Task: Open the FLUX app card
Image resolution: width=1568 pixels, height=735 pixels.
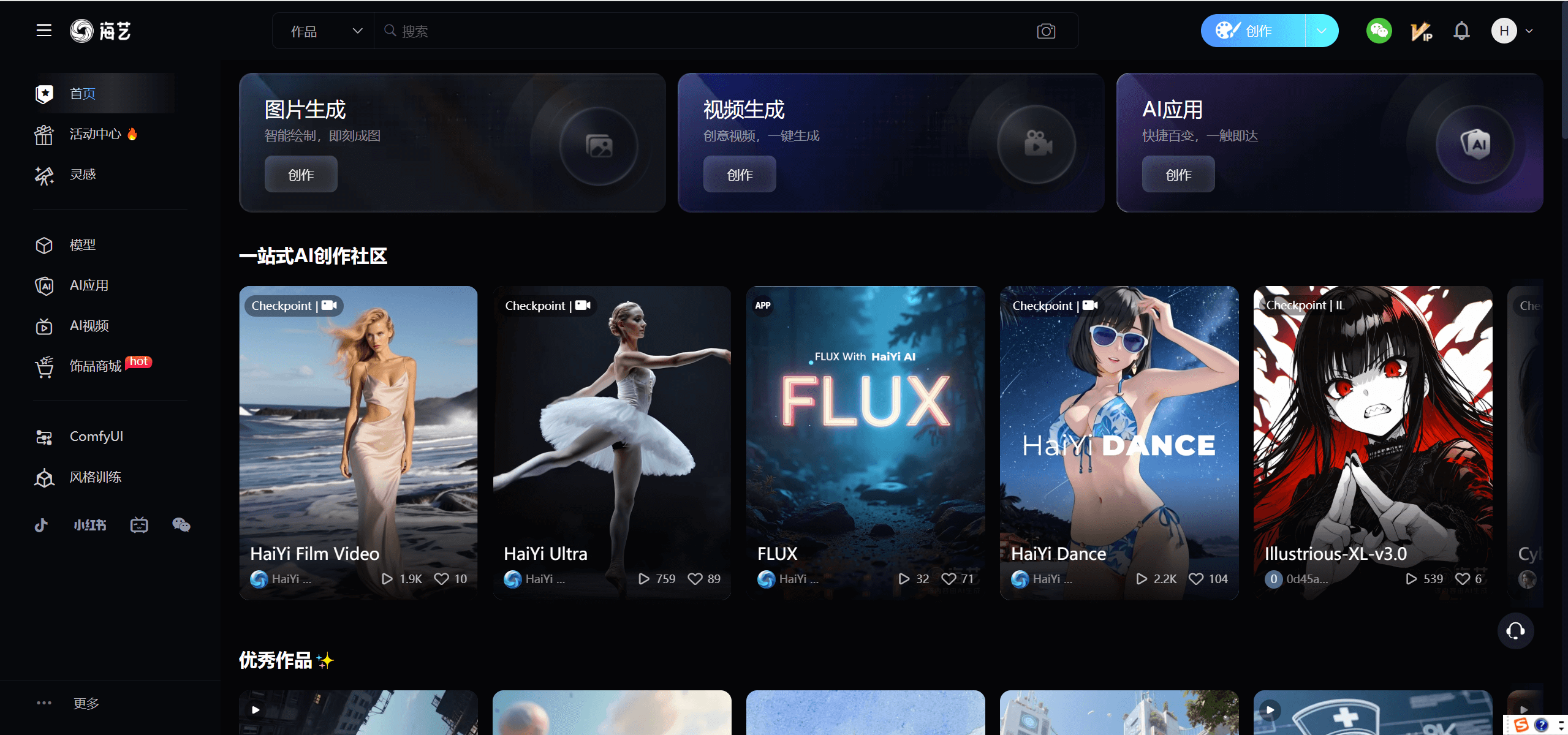Action: (x=866, y=442)
